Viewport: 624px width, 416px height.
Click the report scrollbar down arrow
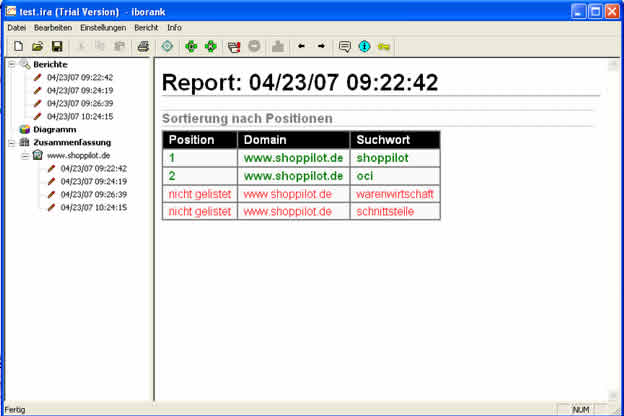[x=613, y=395]
